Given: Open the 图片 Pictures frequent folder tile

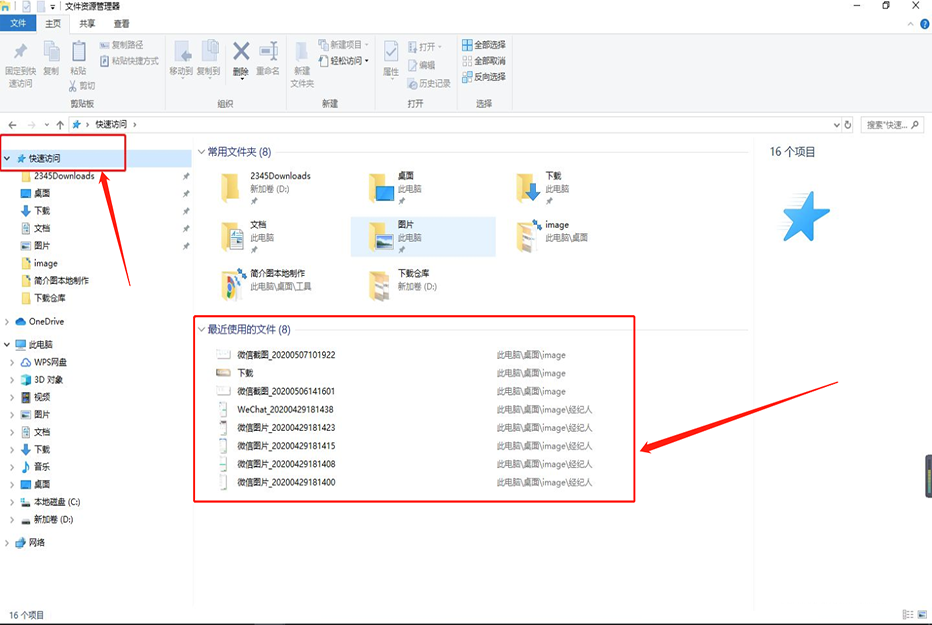Looking at the screenshot, I should (x=423, y=236).
